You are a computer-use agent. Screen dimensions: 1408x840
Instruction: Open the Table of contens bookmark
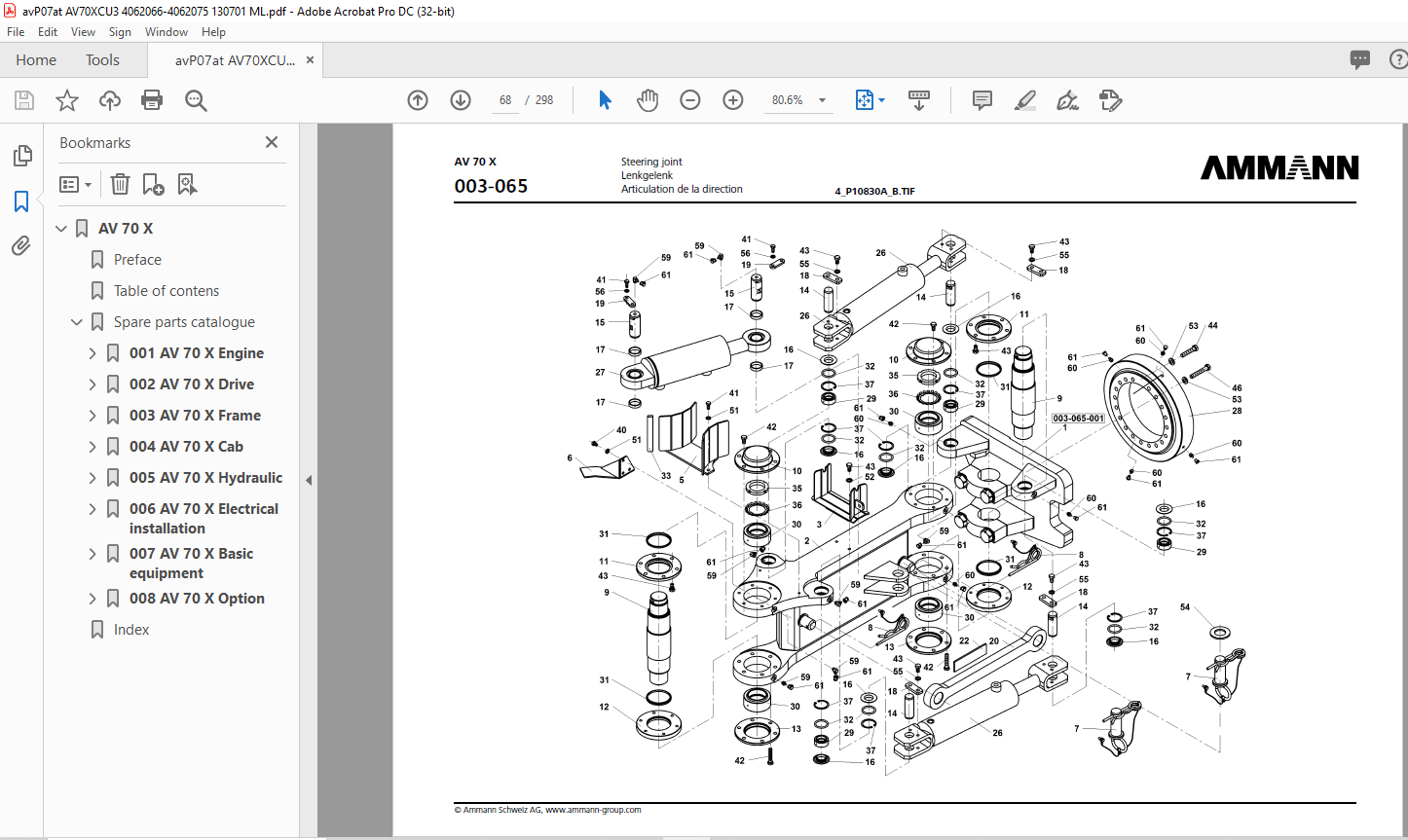[167, 291]
